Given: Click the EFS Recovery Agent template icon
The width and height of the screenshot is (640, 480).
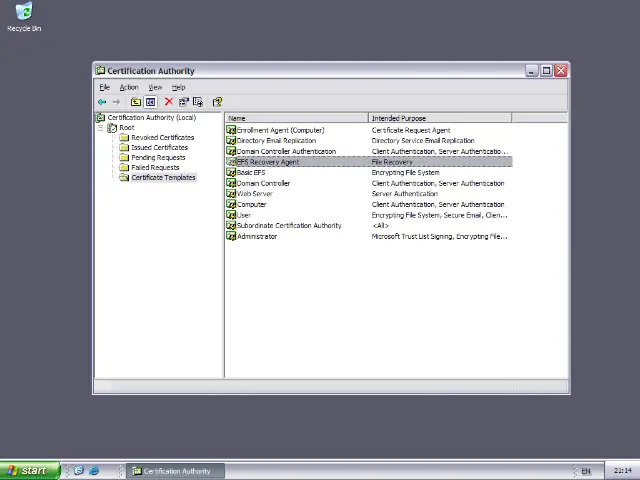Looking at the screenshot, I should point(231,162).
